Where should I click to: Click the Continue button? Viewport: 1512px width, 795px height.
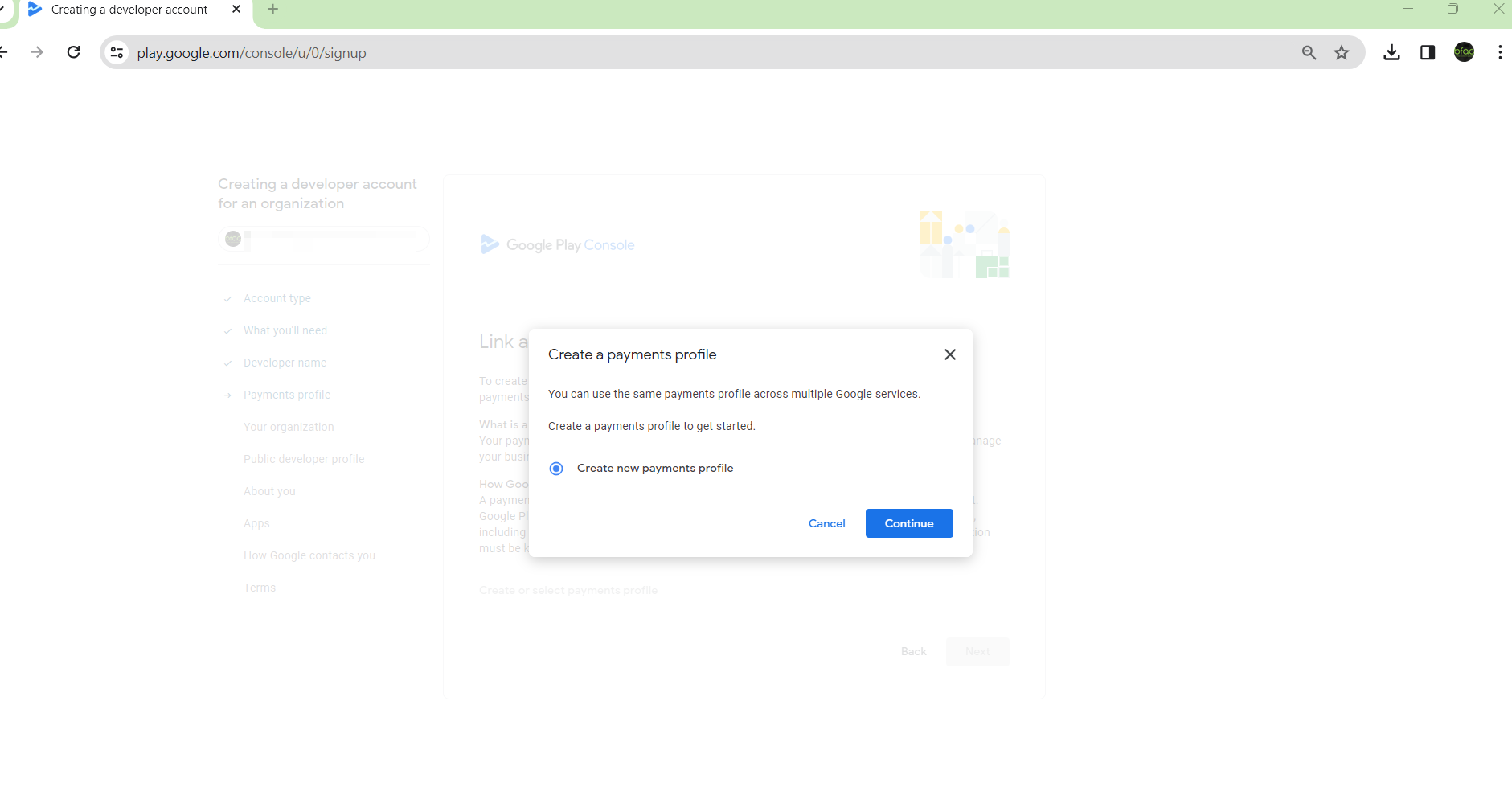tap(908, 523)
